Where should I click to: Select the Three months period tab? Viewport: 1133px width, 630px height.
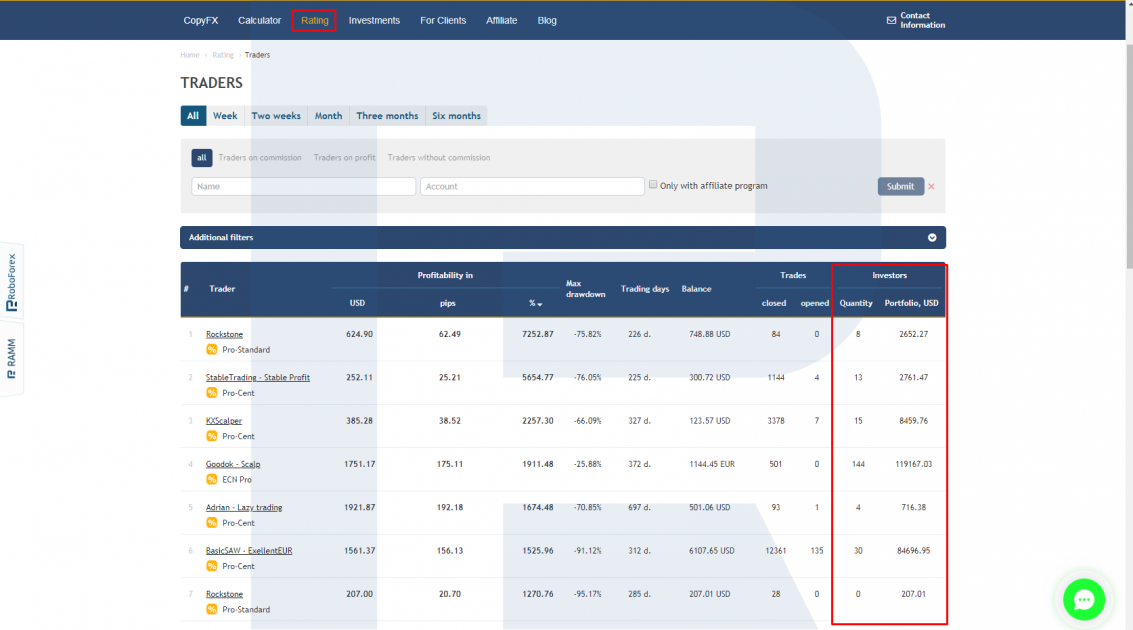click(387, 116)
